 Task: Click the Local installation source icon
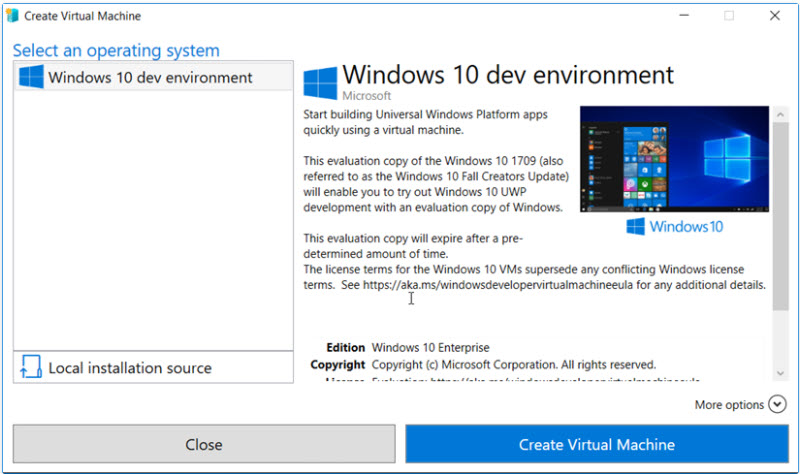click(30, 368)
